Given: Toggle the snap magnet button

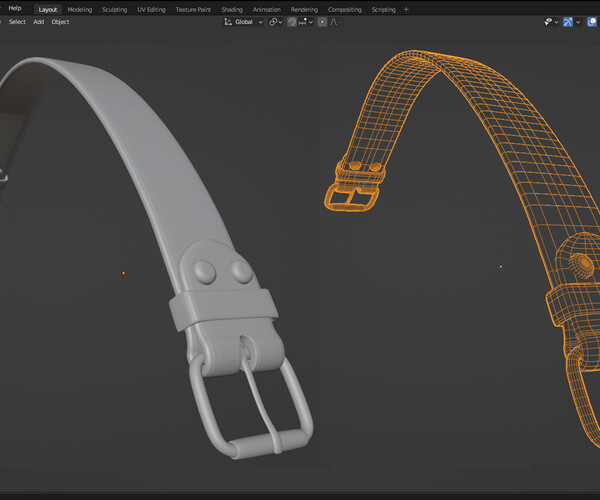Looking at the screenshot, I should point(292,22).
